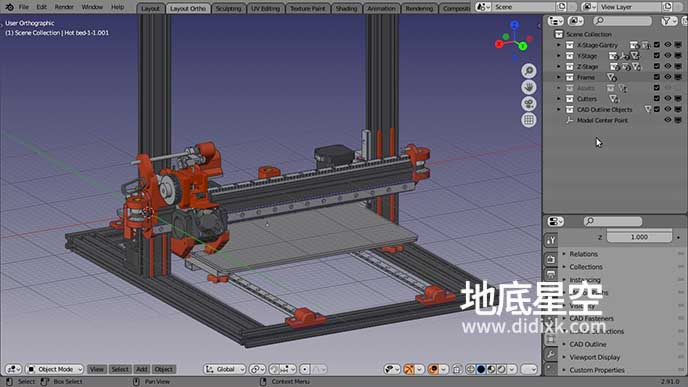This screenshot has height=387, width=688.
Task: Hide Z-Stage collection with eye icon
Action: click(x=667, y=66)
